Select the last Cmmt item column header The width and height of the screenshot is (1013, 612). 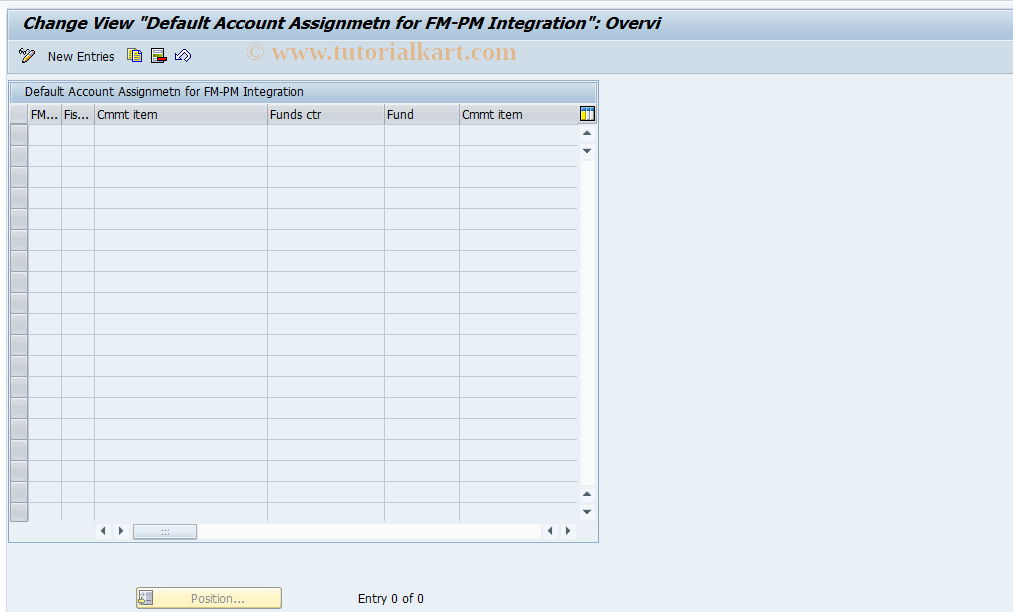[x=519, y=114]
